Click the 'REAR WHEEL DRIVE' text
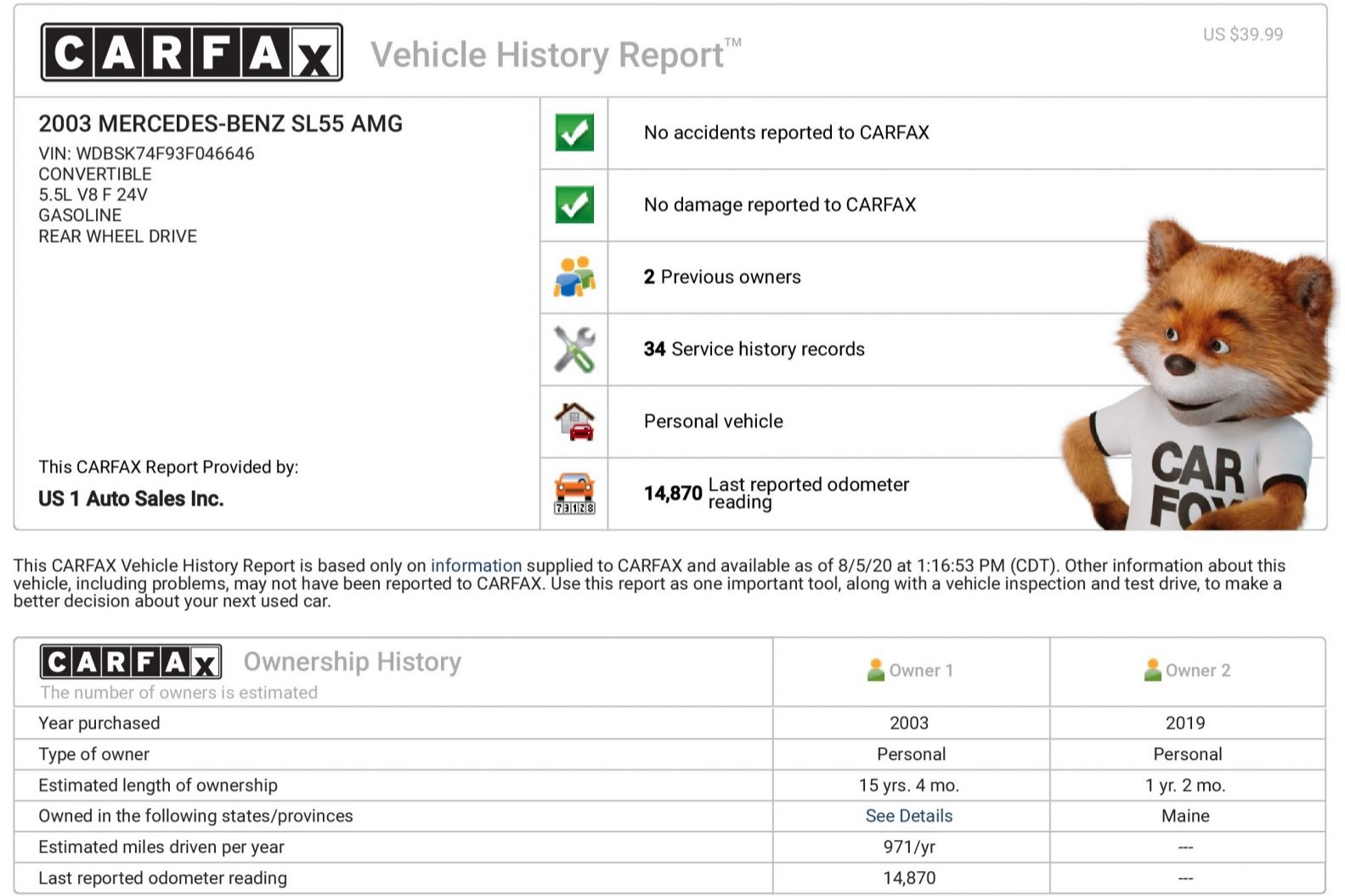 pyautogui.click(x=117, y=236)
